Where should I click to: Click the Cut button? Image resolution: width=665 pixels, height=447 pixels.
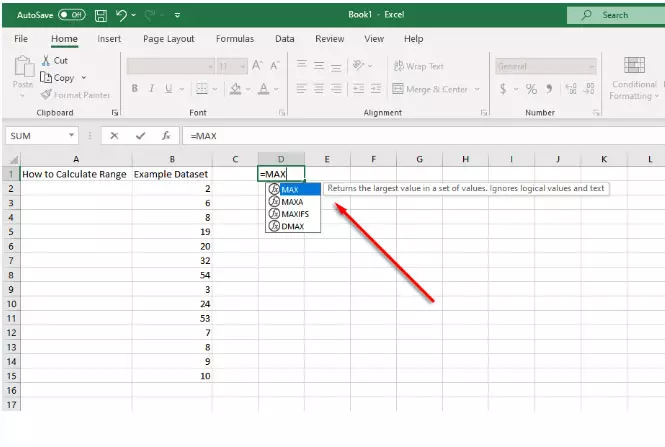pos(55,61)
